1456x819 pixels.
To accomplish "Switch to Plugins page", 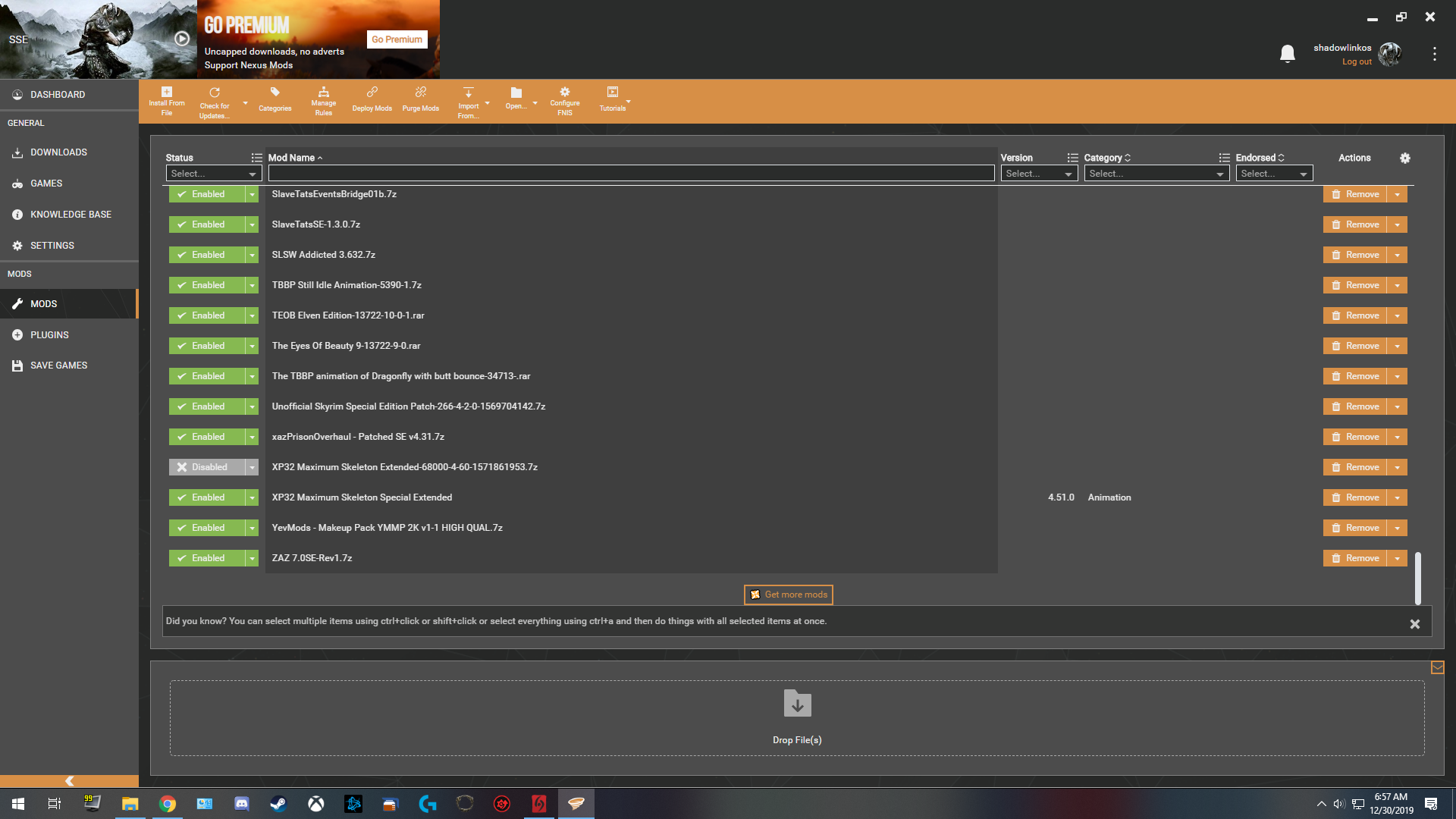I will click(x=69, y=334).
